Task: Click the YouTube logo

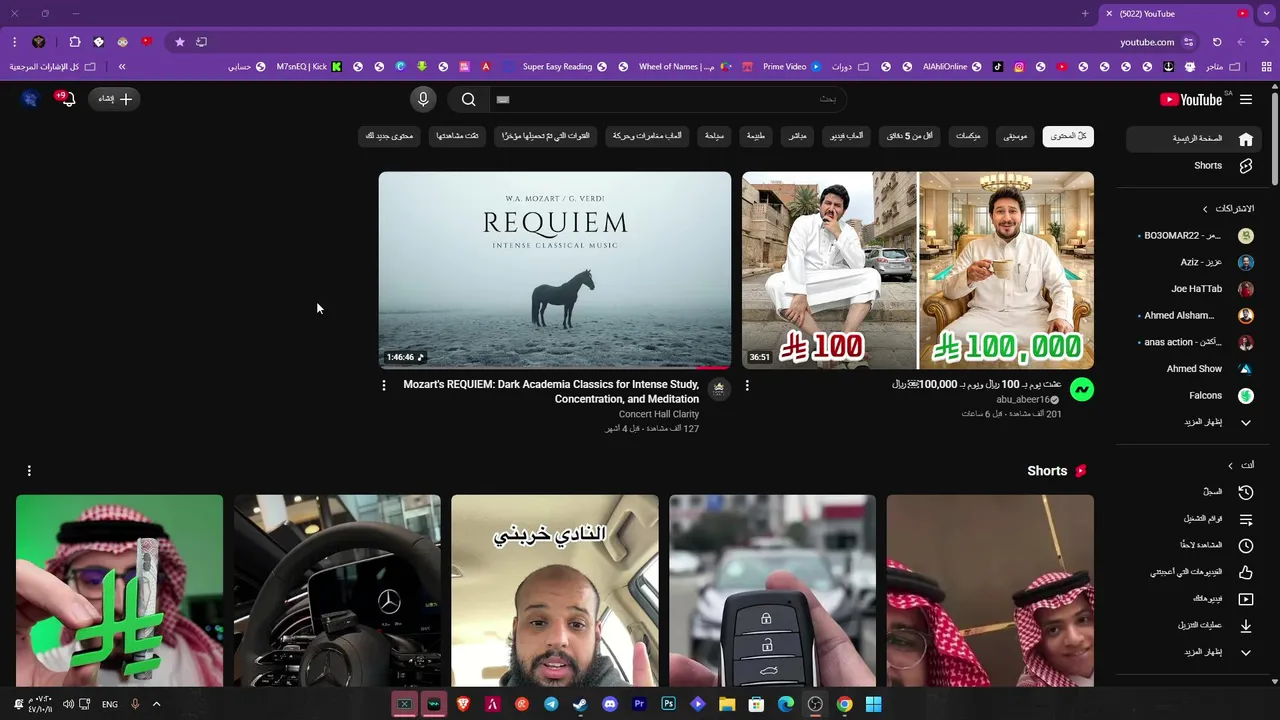Action: point(1191,99)
